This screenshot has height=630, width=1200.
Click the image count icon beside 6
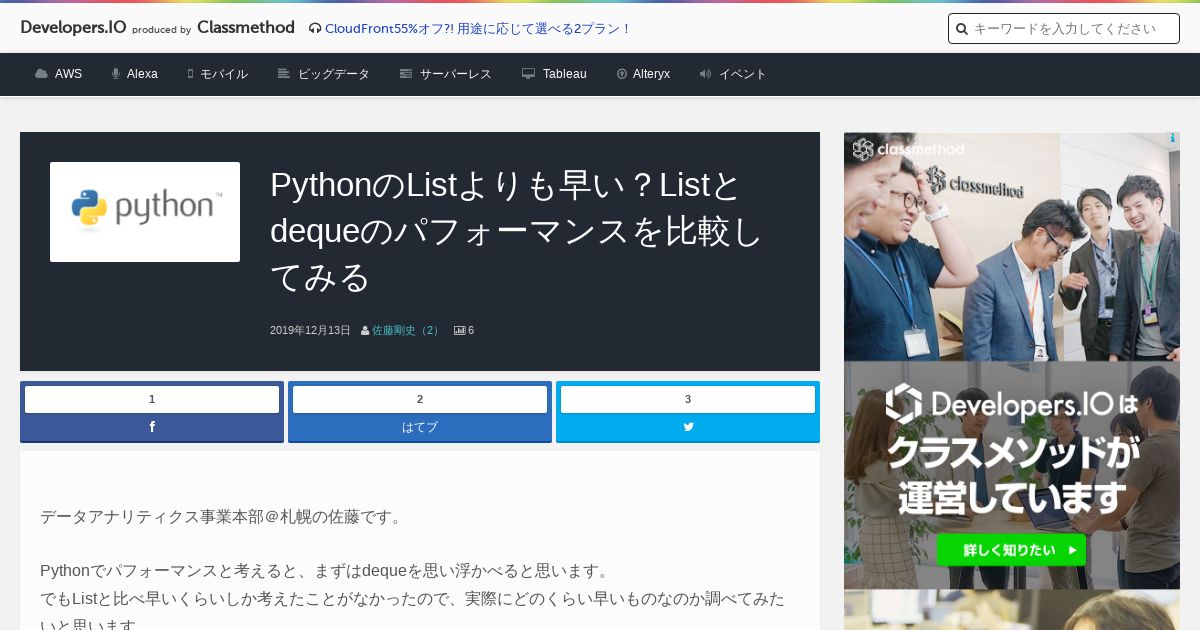tap(460, 330)
